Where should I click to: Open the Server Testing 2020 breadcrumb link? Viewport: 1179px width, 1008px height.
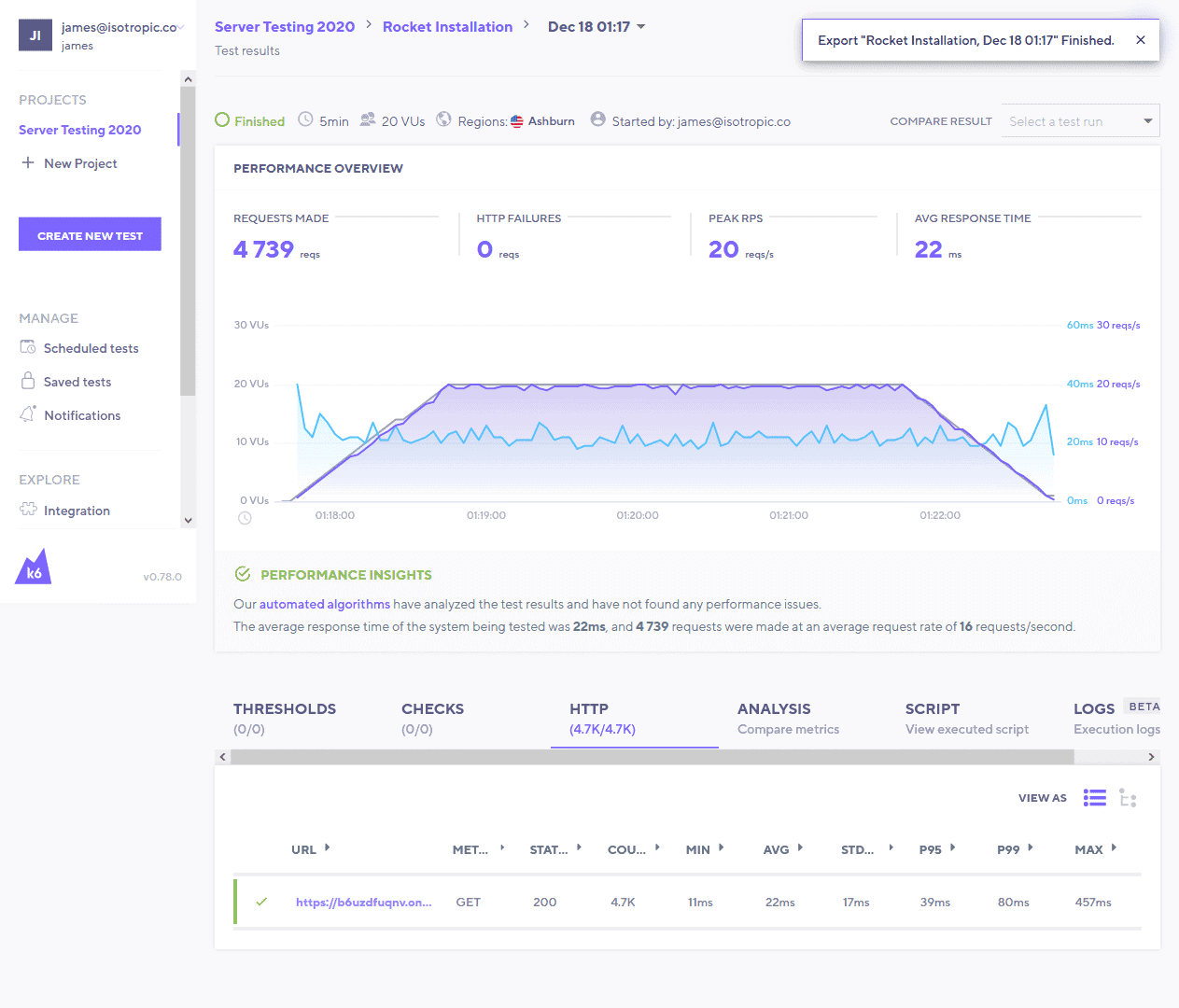coord(285,27)
